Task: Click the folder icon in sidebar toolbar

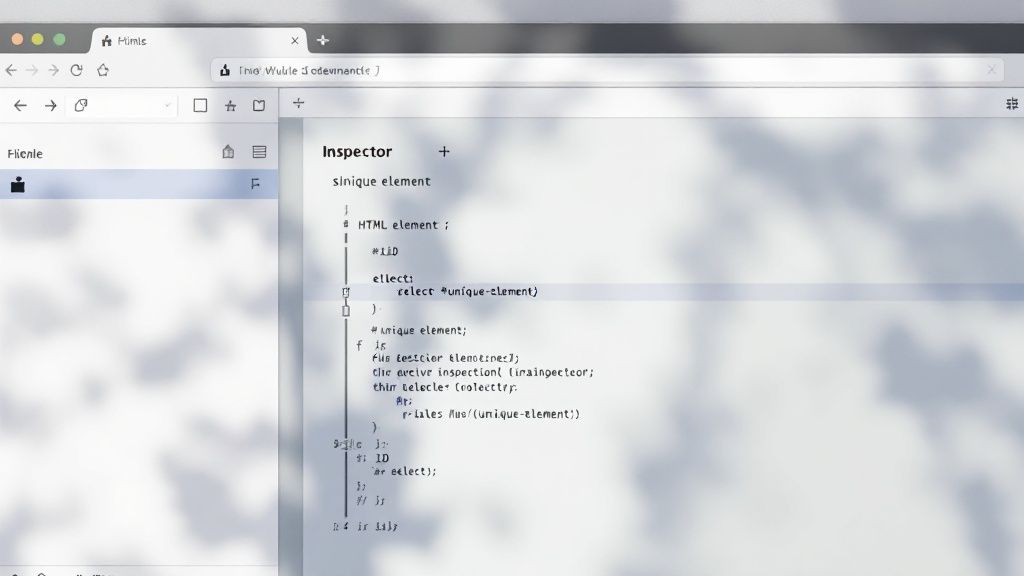Action: click(x=259, y=105)
